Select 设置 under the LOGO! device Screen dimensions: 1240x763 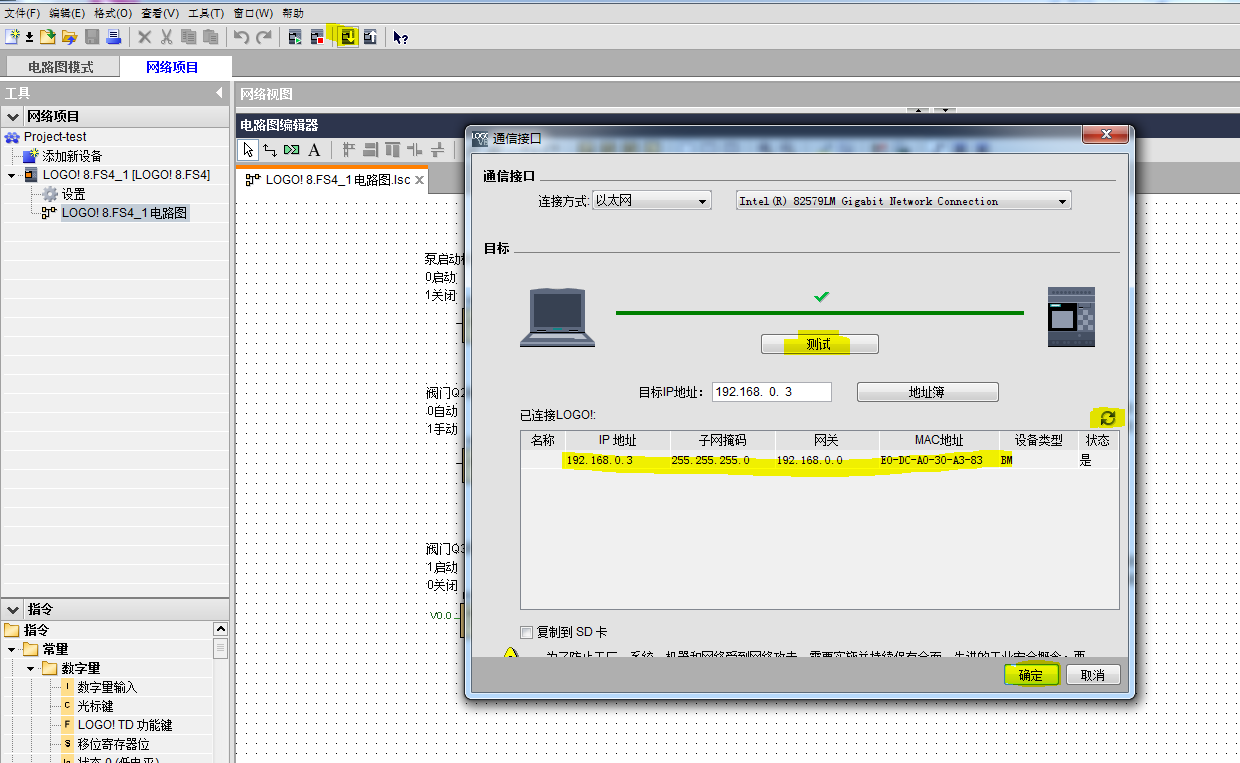tap(73, 194)
